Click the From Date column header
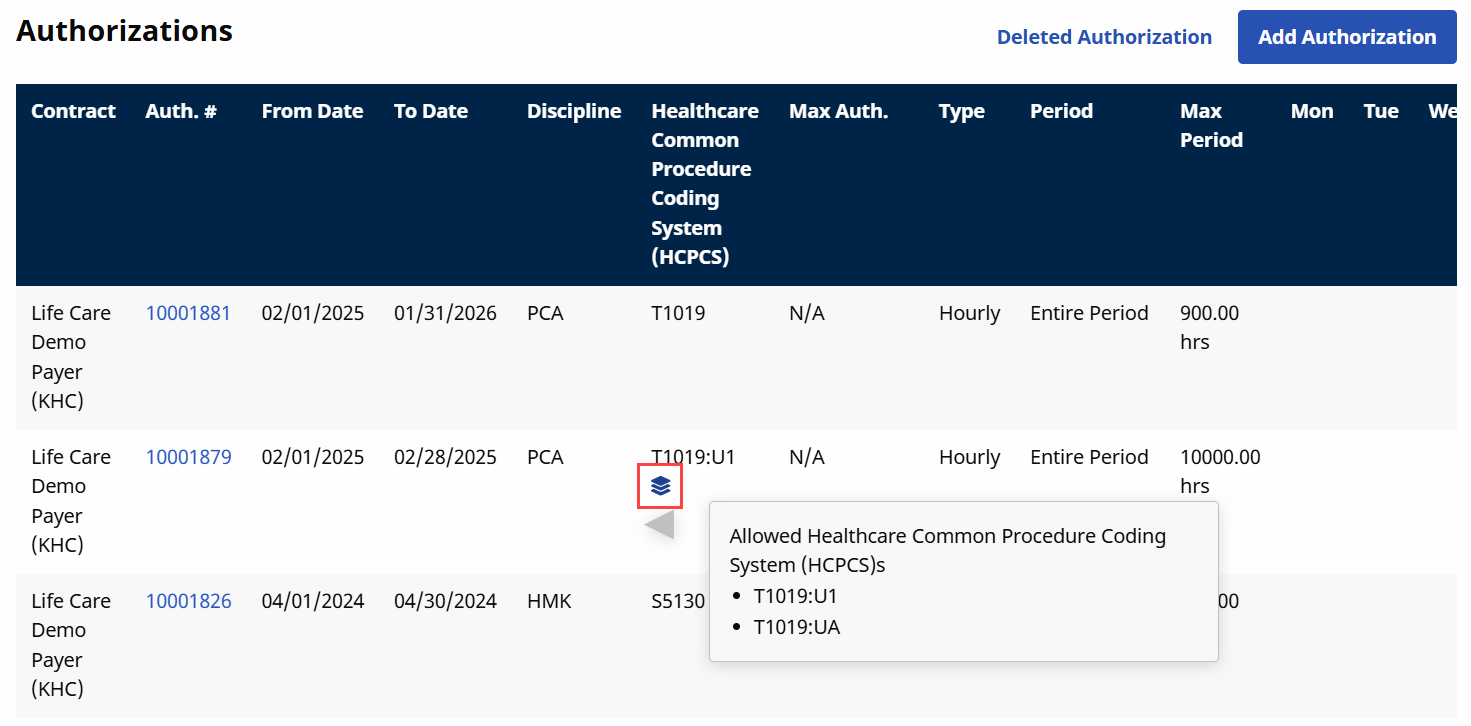Image resolution: width=1471 pixels, height=726 pixels. (312, 111)
